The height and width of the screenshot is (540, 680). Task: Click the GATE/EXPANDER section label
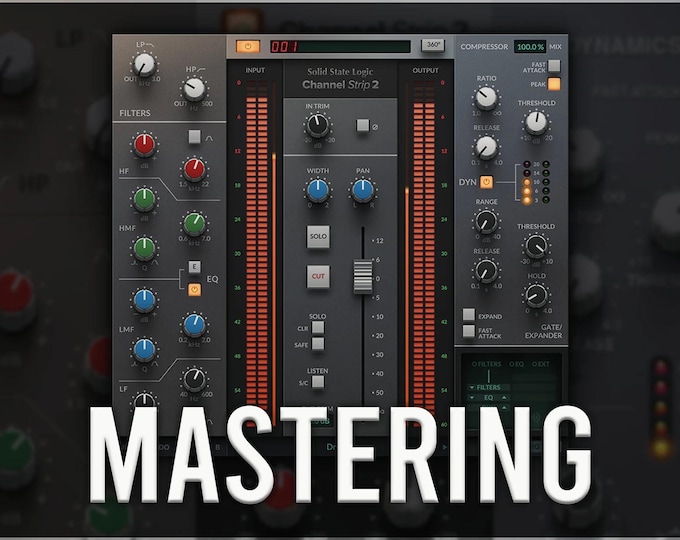click(x=543, y=331)
